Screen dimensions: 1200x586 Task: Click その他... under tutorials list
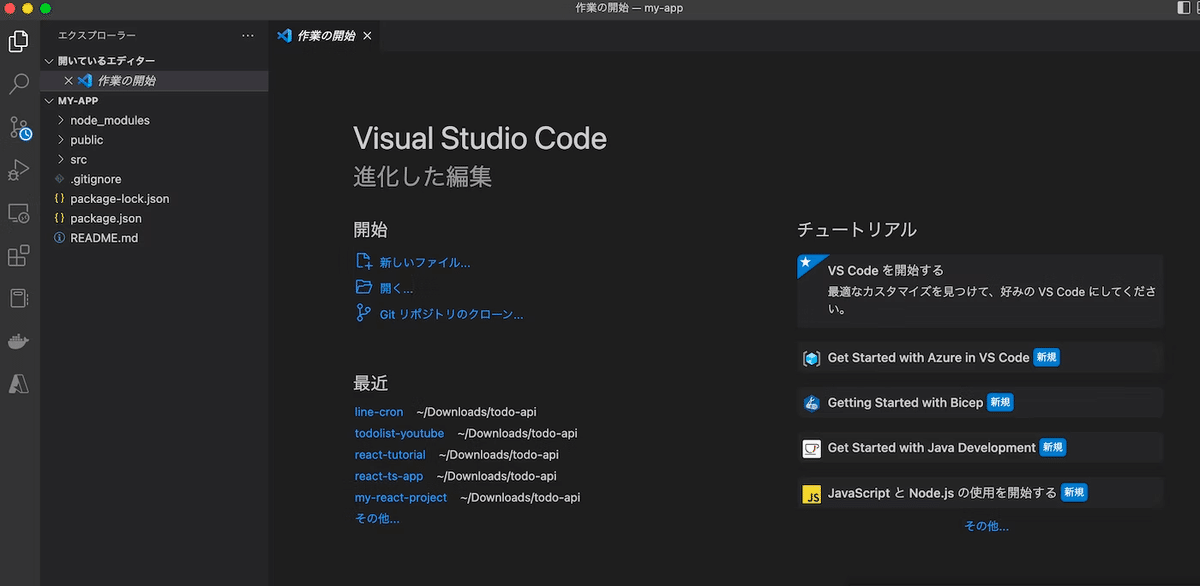[986, 526]
